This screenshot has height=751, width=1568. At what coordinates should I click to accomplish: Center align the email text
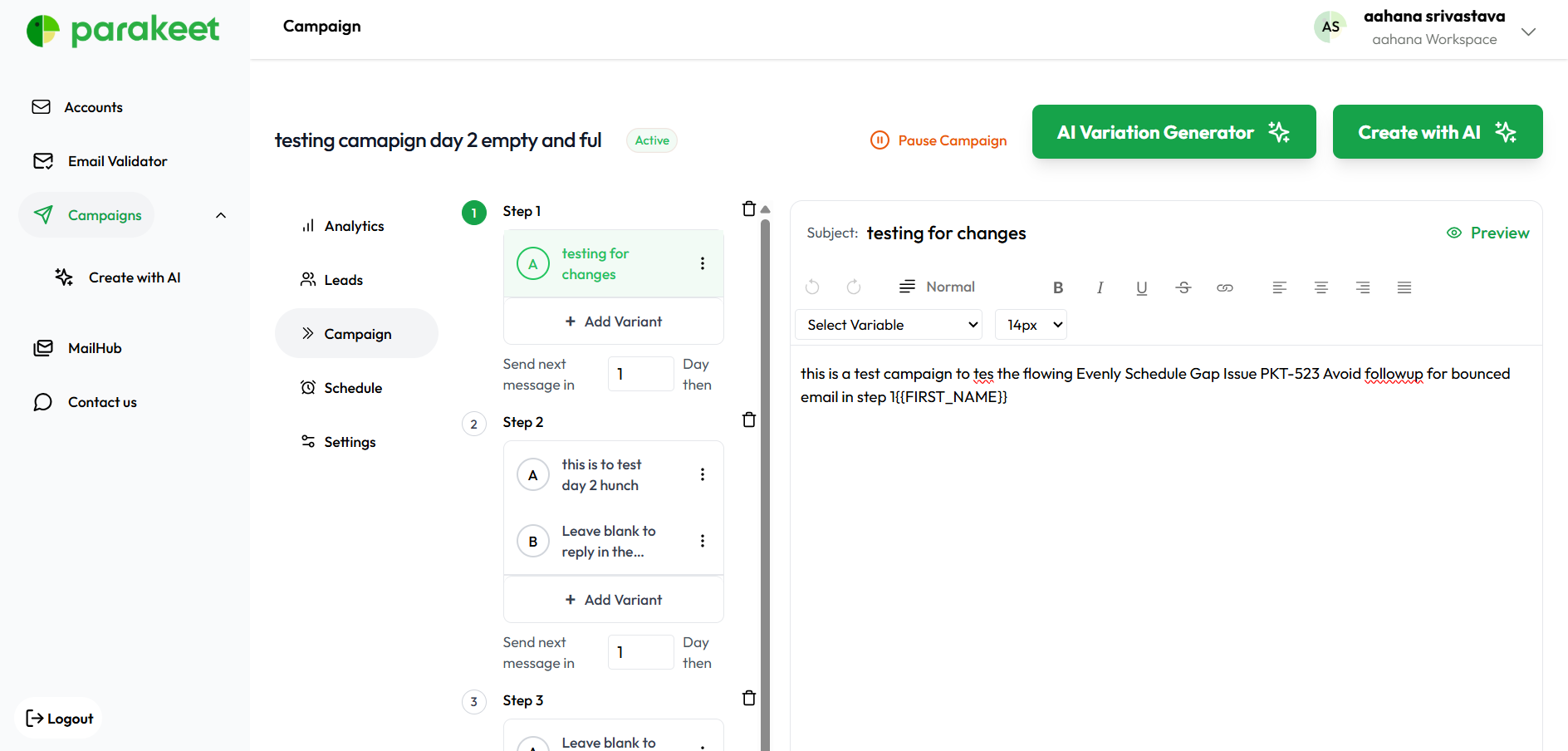coord(1321,287)
